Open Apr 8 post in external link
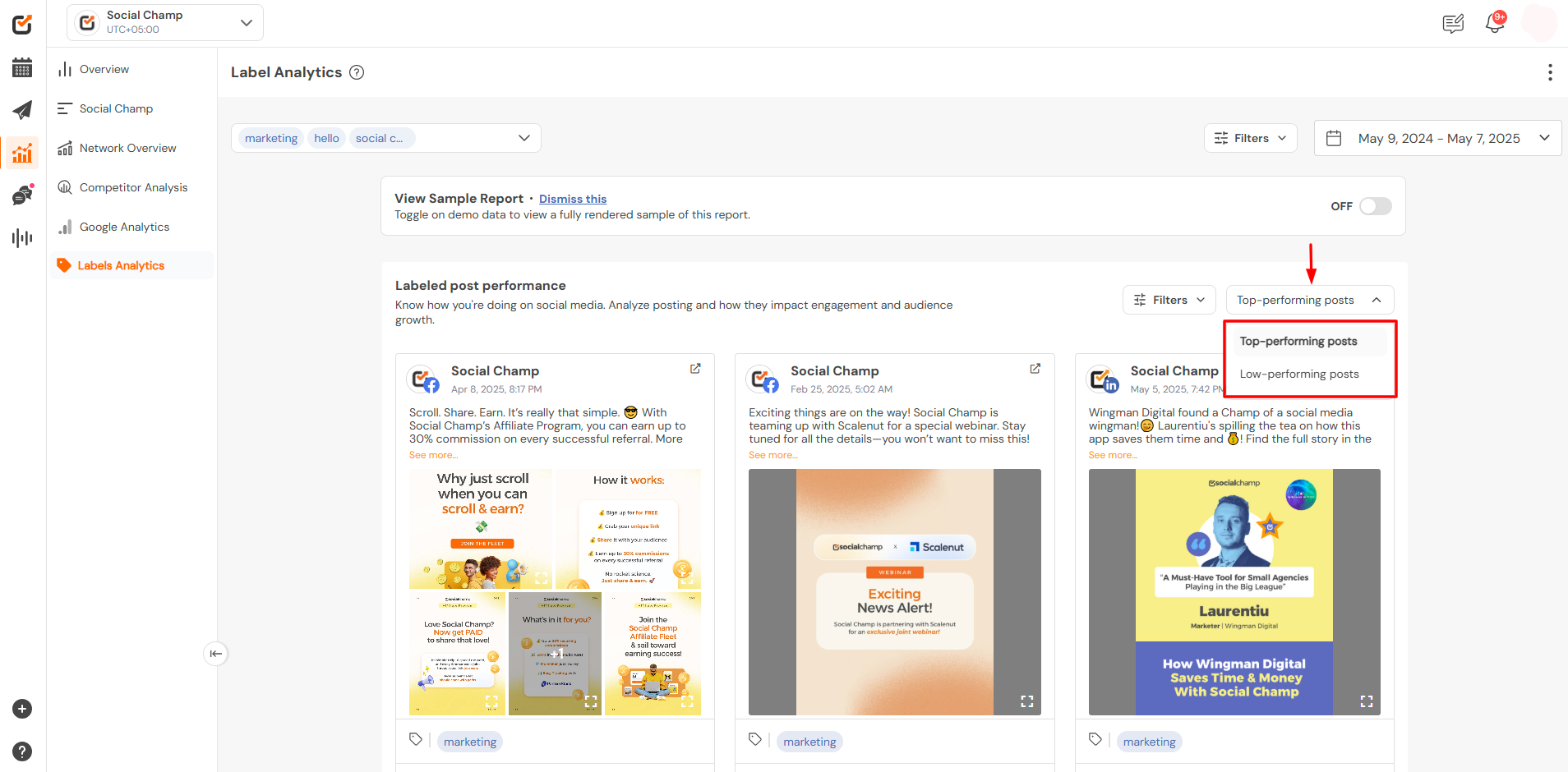Viewport: 1568px width, 772px height. (x=695, y=369)
